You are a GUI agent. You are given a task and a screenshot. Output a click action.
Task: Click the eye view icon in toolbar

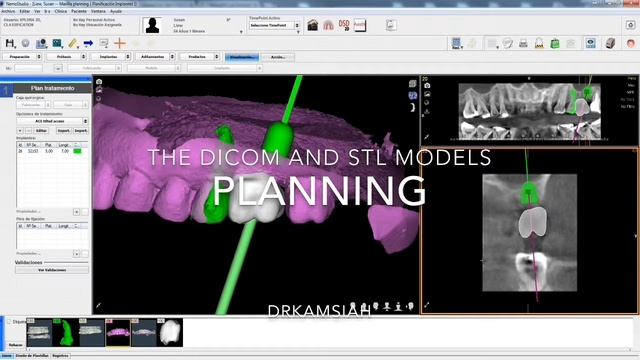click(590, 43)
